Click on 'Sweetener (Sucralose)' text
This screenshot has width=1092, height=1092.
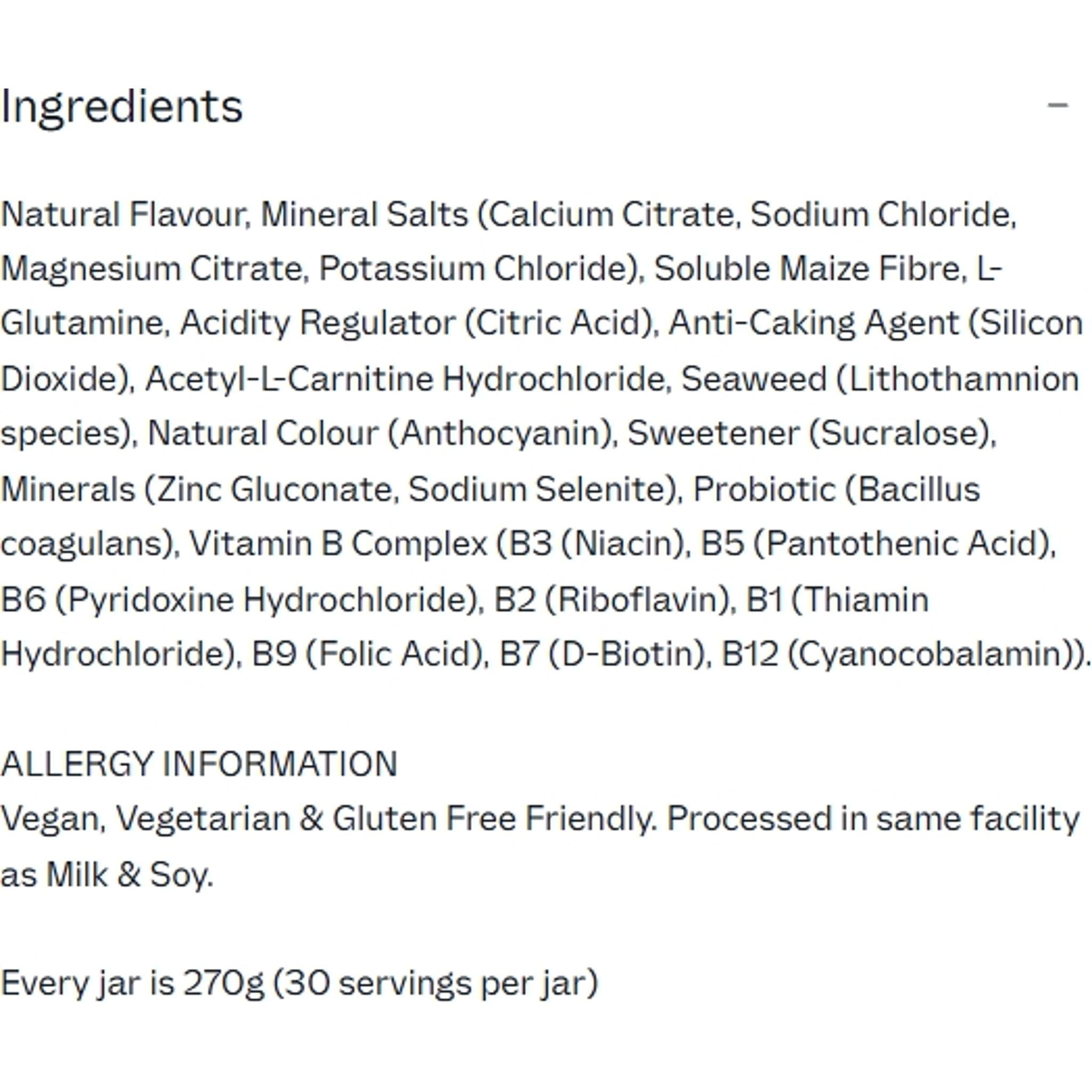point(811,433)
